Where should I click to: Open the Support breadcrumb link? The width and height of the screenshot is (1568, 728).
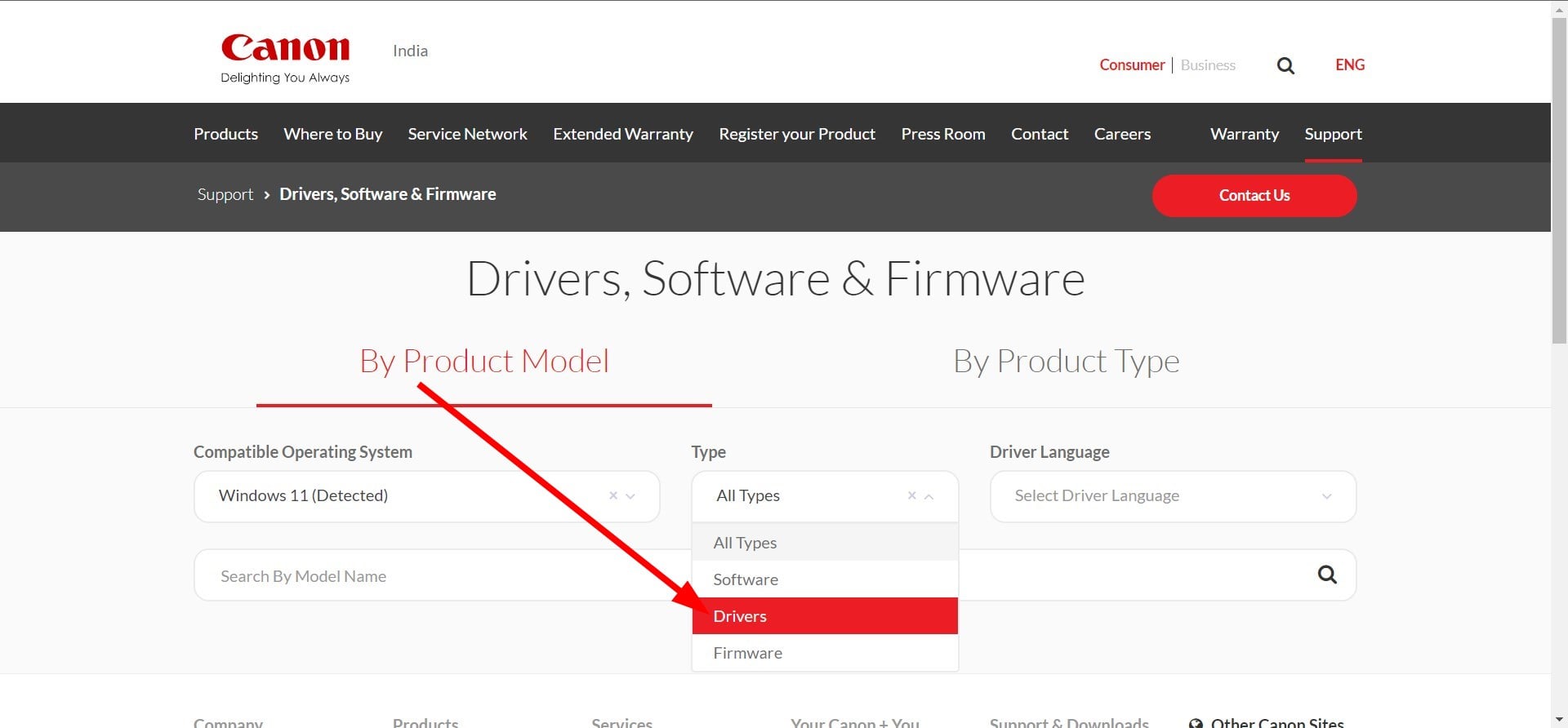pos(225,195)
